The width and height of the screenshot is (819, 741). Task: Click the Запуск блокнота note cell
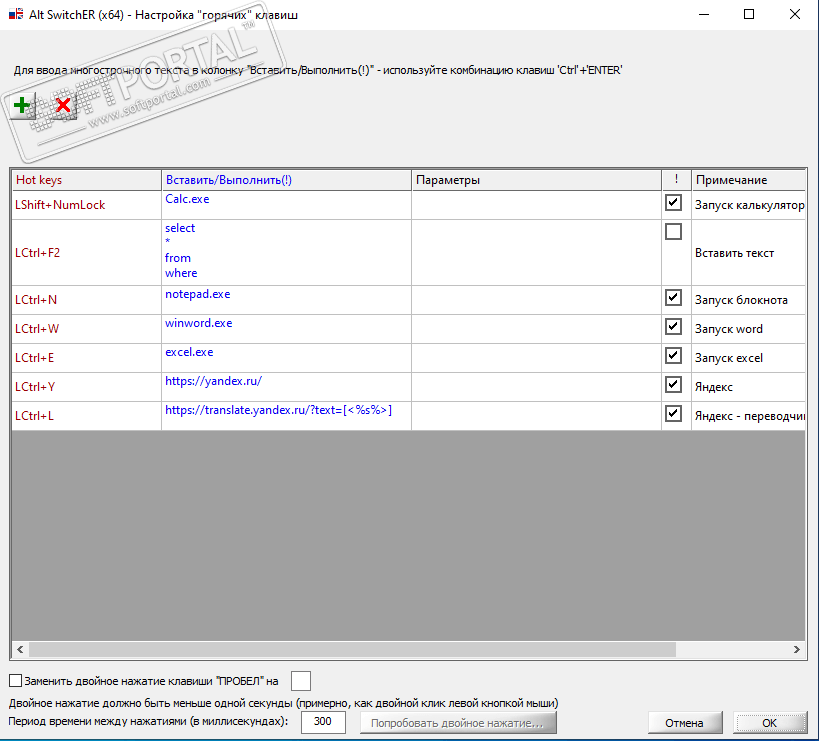[x=748, y=300]
